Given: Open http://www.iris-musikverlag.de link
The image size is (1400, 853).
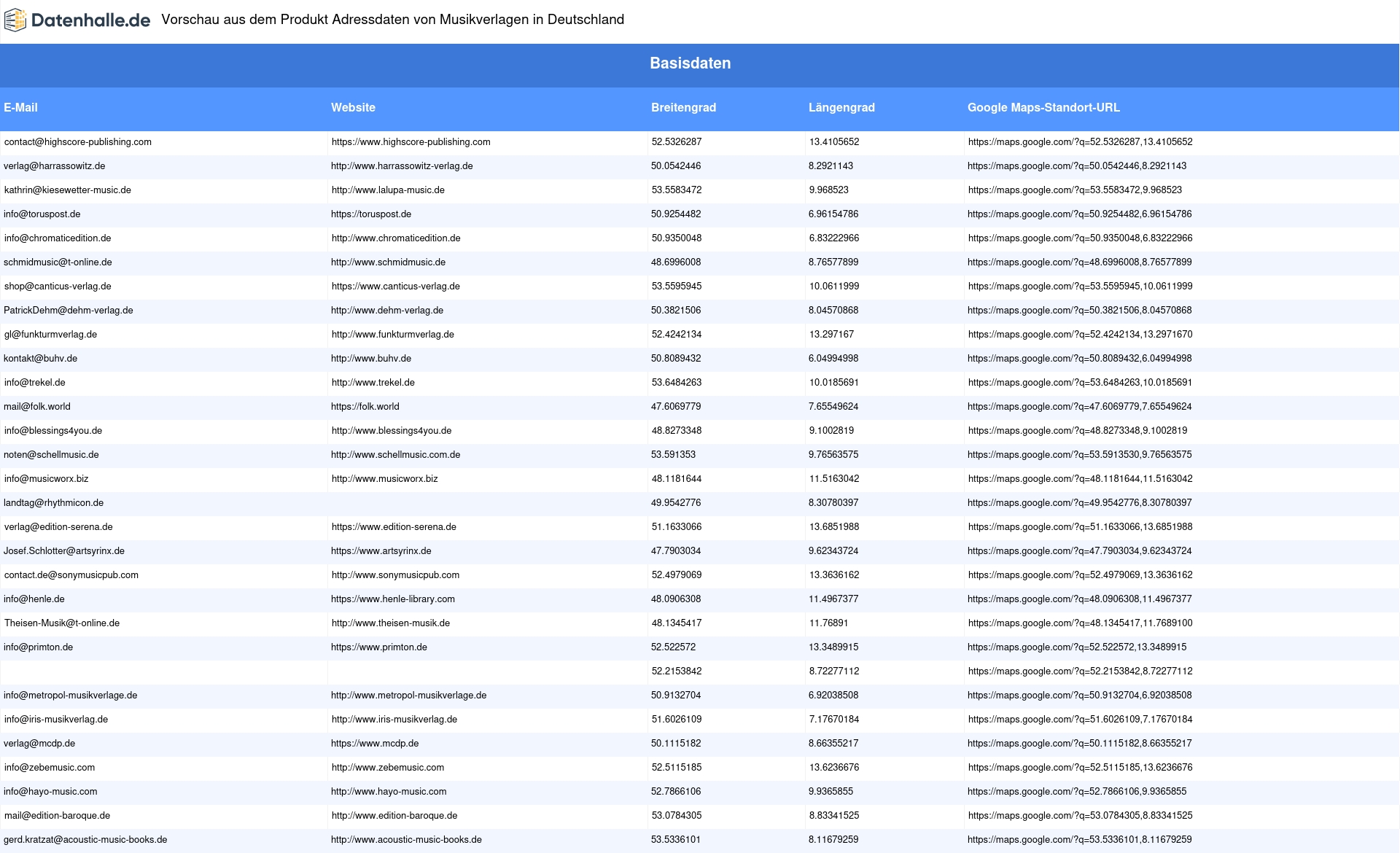Looking at the screenshot, I should point(394,720).
